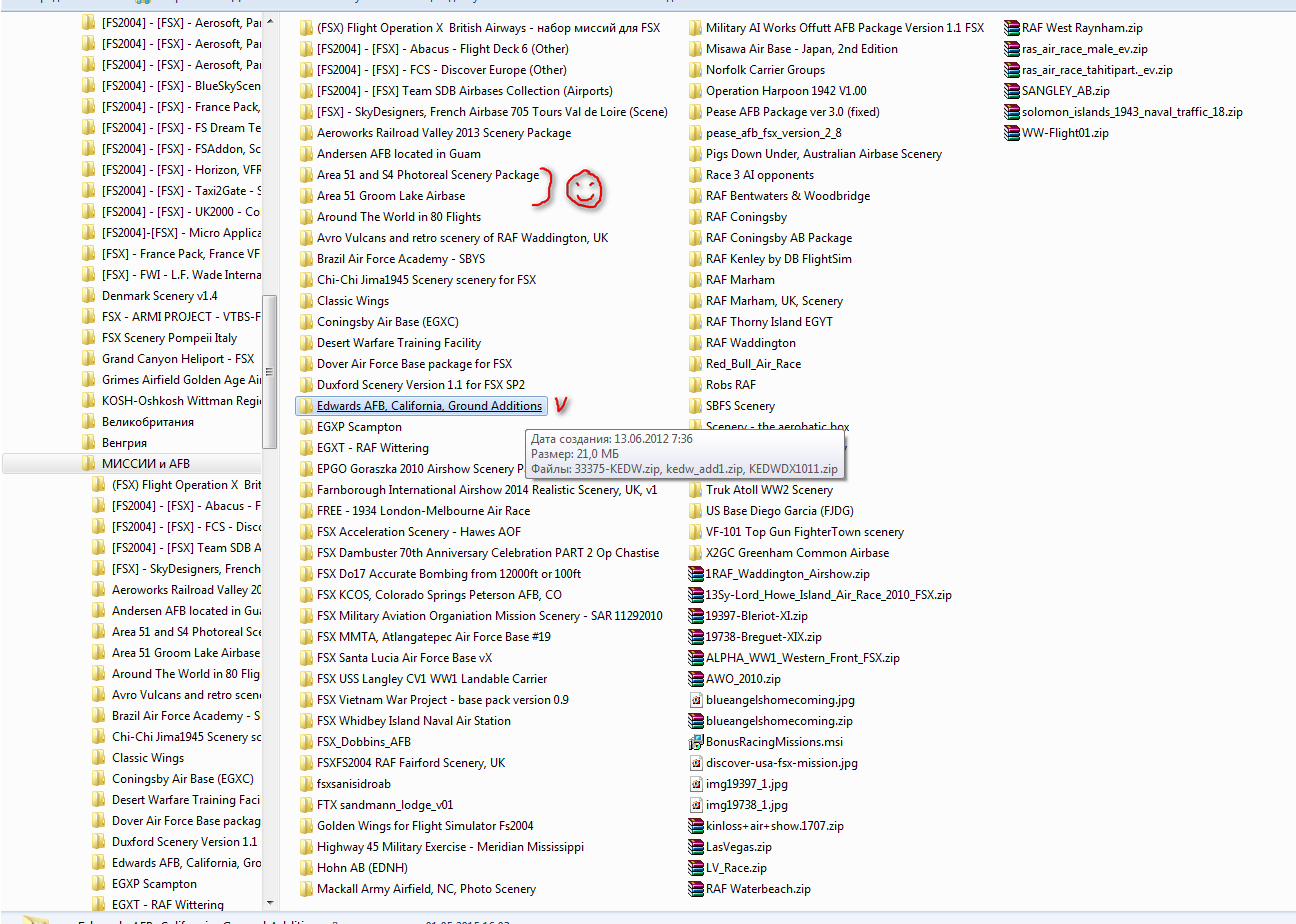Screen dimensions: 1296x924
Task: Select the image icon of img19738_1.jpg
Action: click(696, 805)
